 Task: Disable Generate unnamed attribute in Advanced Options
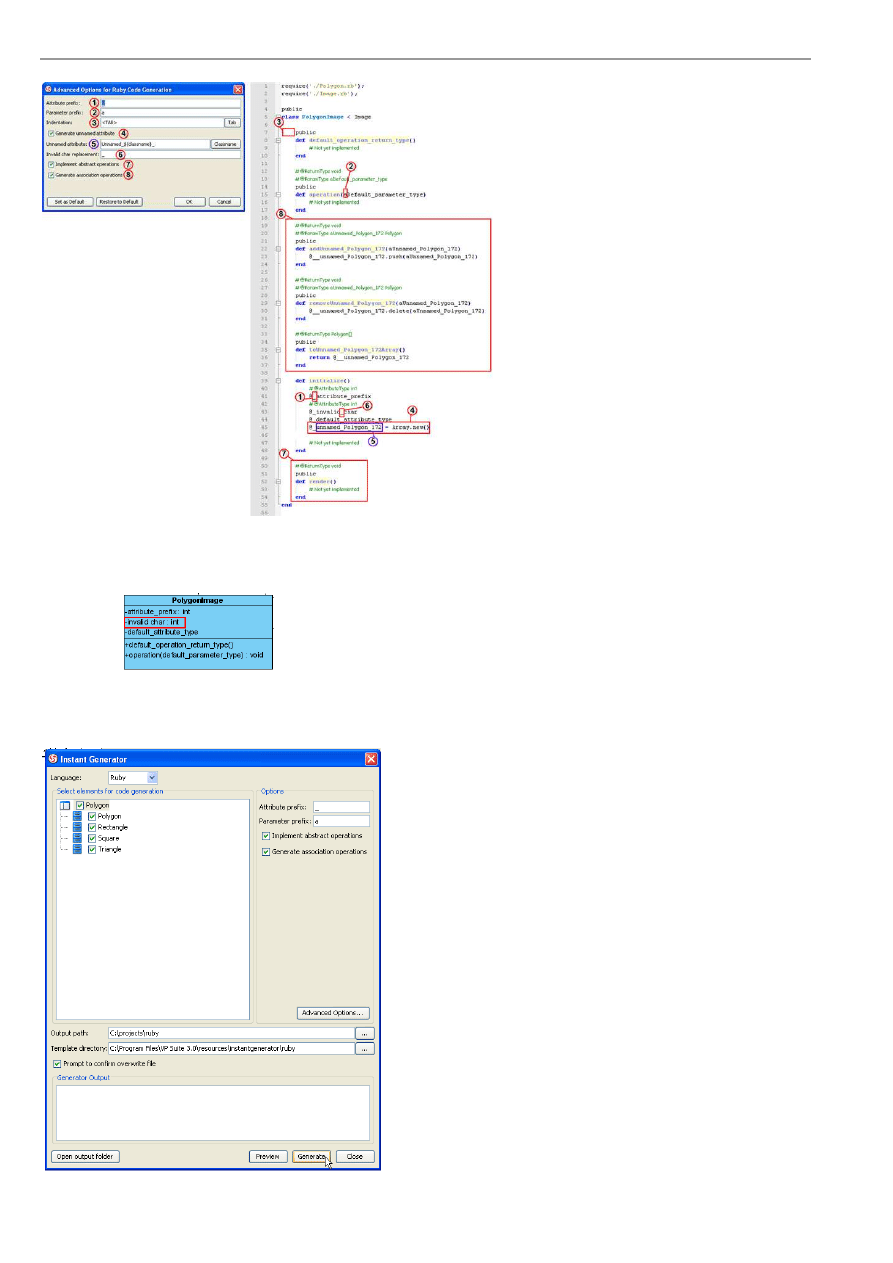(51, 132)
